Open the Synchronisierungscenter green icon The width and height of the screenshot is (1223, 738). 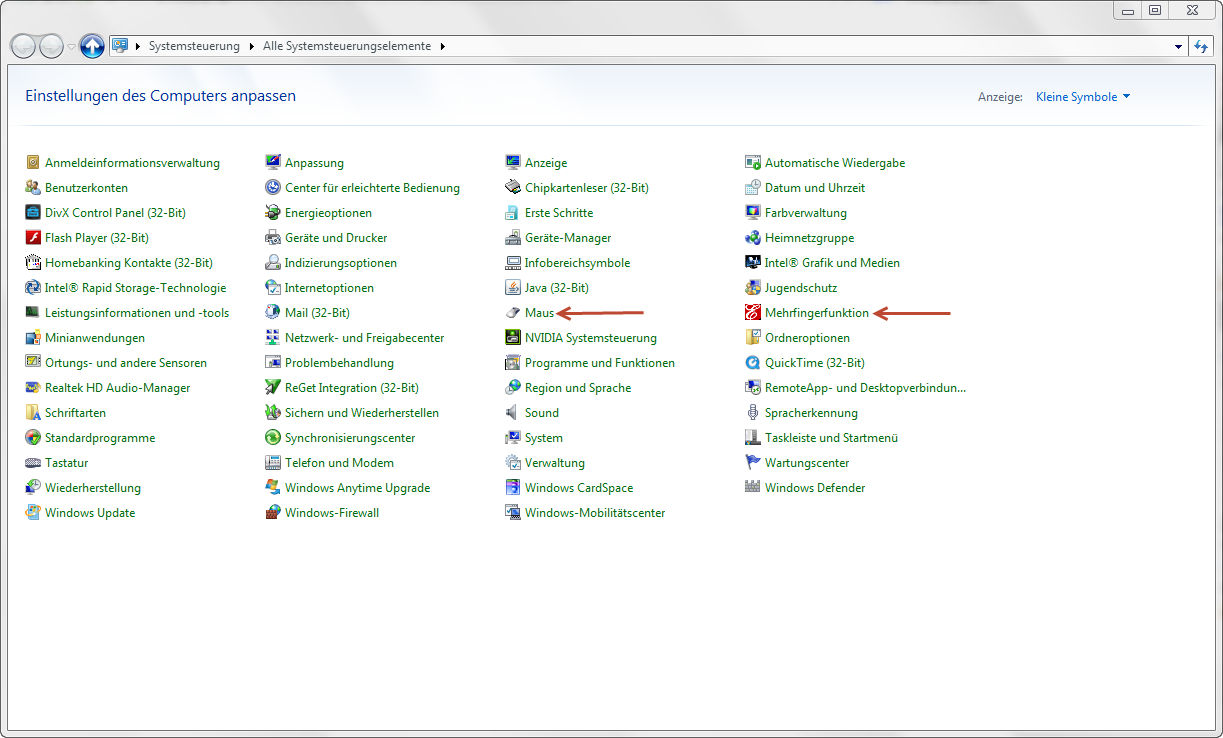tap(273, 438)
